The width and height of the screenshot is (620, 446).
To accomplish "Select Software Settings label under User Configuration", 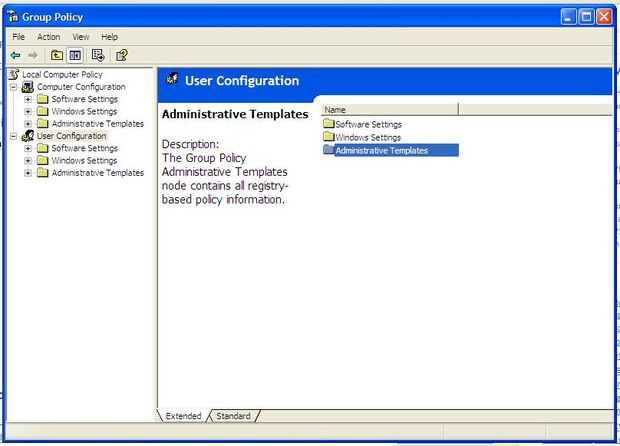I will click(x=85, y=148).
